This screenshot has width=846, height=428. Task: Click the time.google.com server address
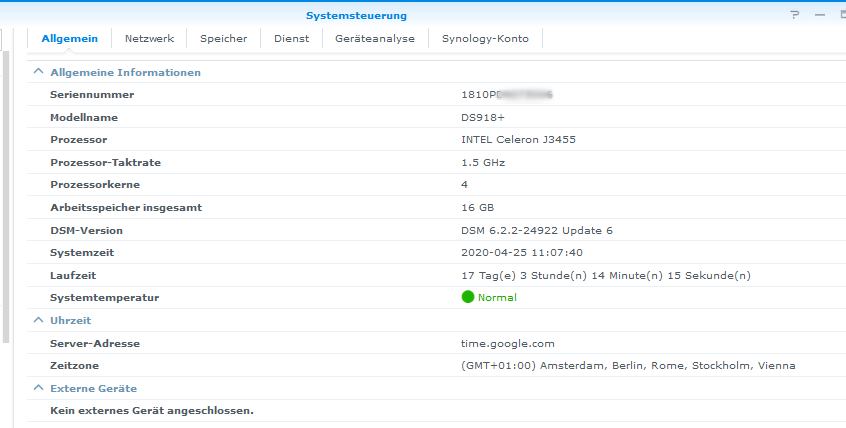(x=508, y=343)
